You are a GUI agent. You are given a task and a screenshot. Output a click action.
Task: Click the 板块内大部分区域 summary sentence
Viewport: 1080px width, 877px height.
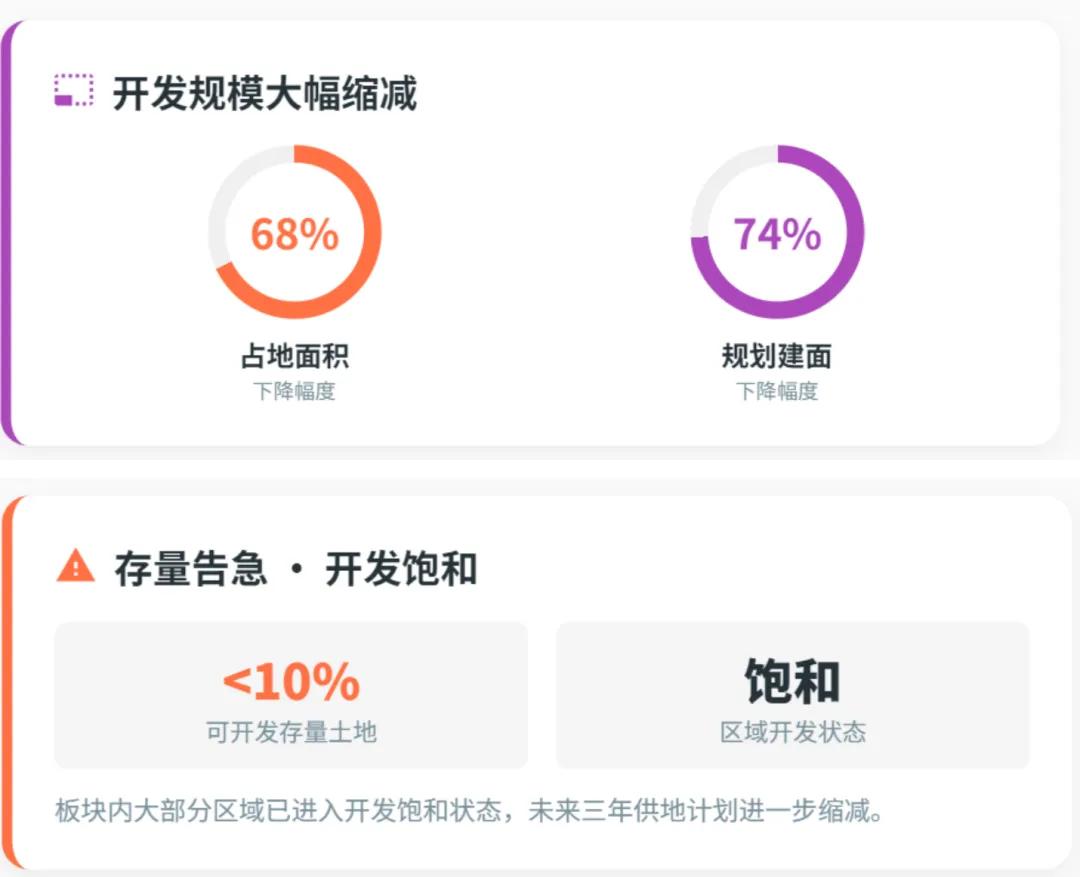pos(470,811)
